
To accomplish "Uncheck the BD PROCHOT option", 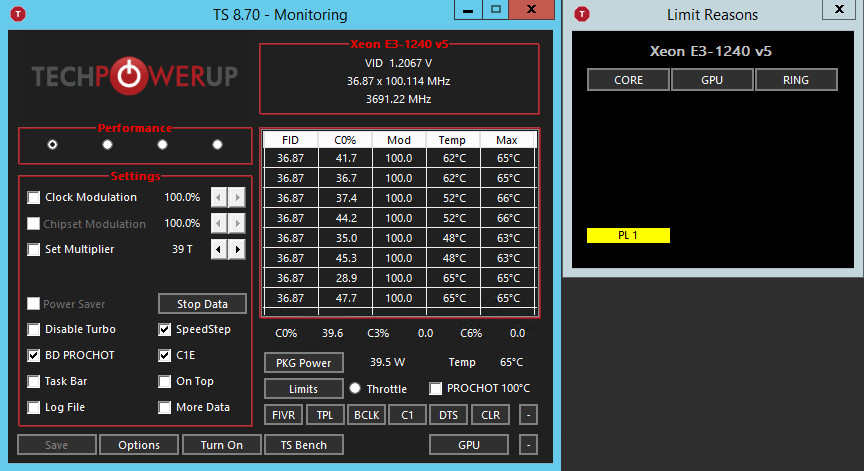I will [34, 355].
